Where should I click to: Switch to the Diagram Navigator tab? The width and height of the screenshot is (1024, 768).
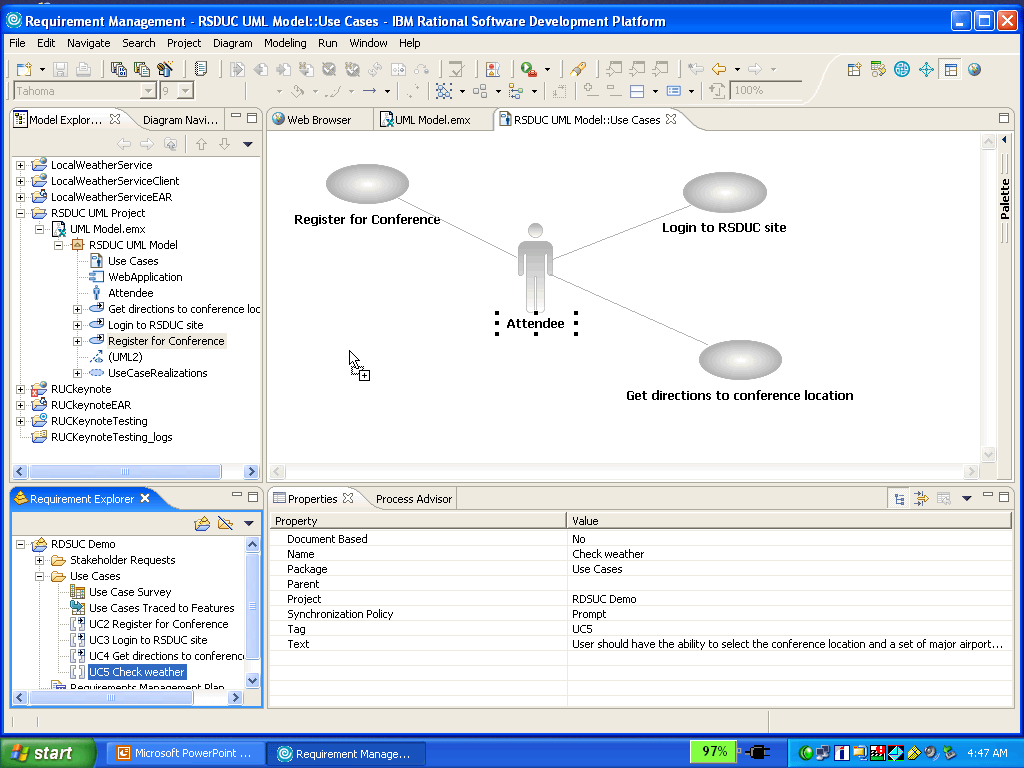[x=180, y=120]
